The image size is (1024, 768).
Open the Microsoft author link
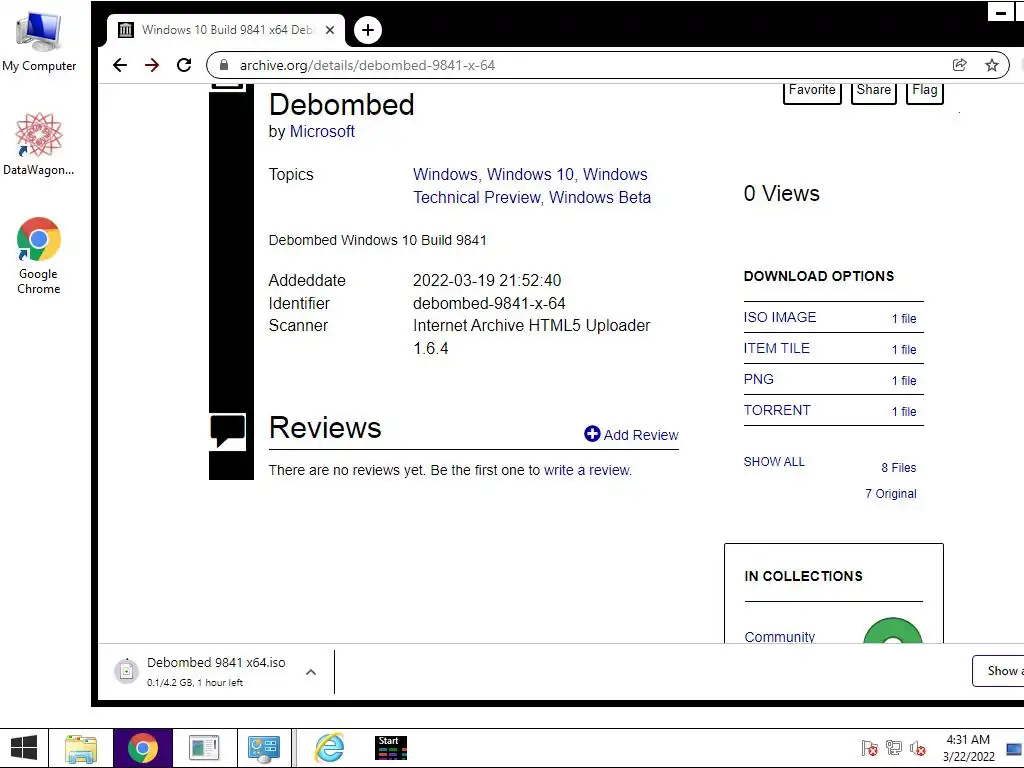coord(322,131)
